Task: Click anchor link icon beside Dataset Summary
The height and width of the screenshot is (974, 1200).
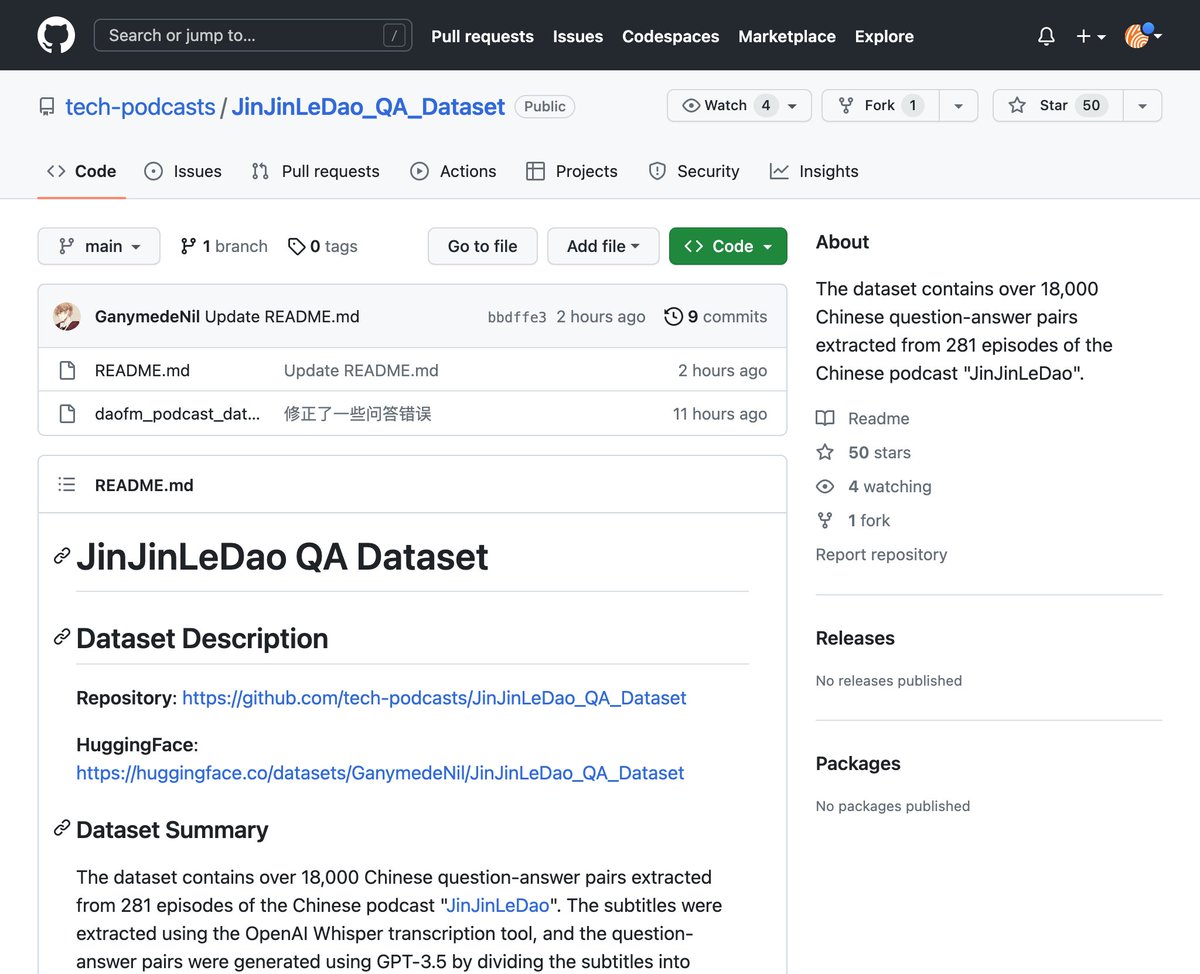Action: 62,828
